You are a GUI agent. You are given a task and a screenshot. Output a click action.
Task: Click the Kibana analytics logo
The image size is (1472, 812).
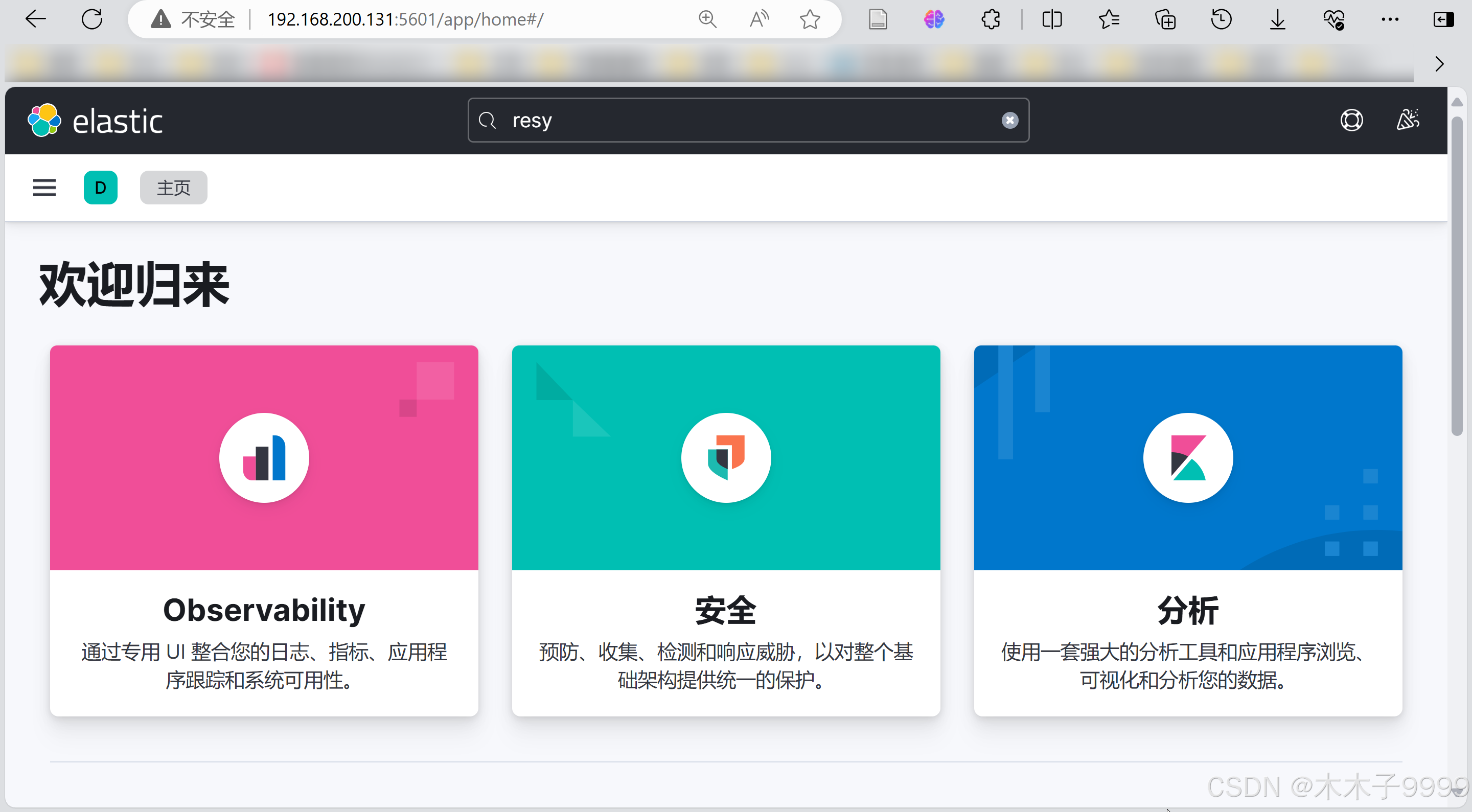click(1188, 458)
